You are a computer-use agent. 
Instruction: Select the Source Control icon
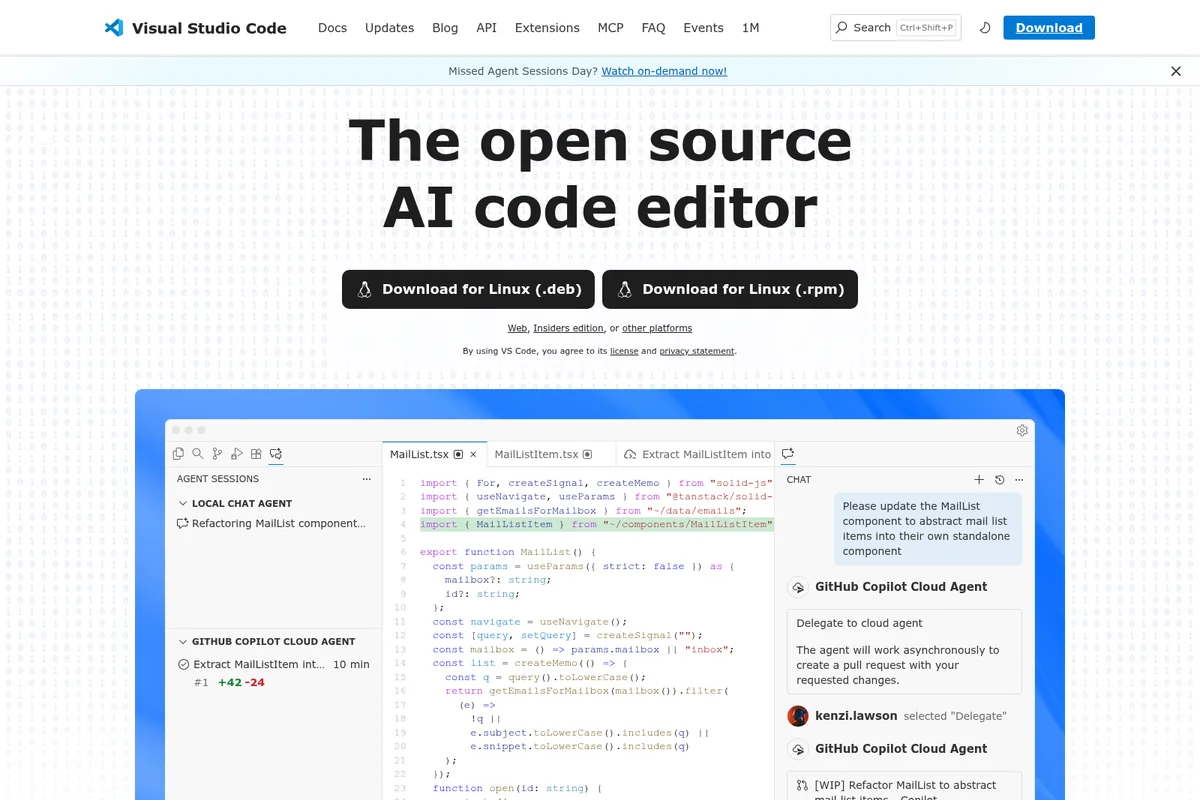217,453
